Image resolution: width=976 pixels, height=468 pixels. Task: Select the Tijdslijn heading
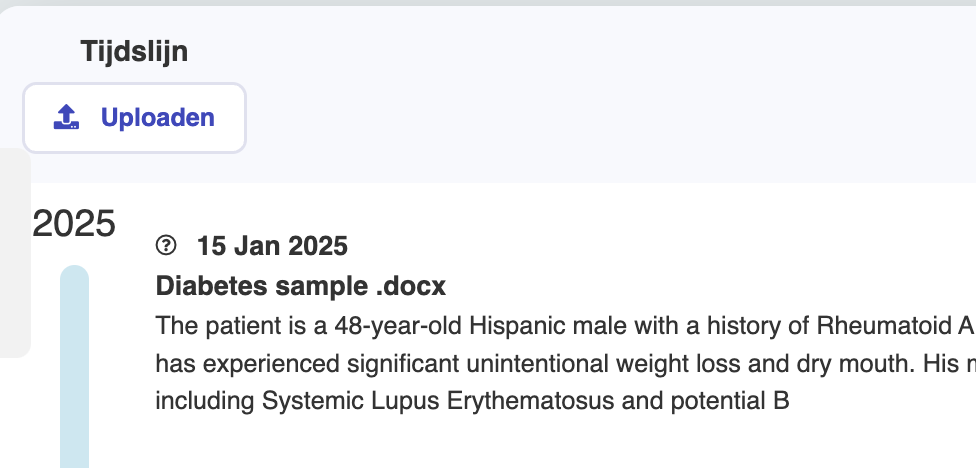pyautogui.click(x=134, y=52)
